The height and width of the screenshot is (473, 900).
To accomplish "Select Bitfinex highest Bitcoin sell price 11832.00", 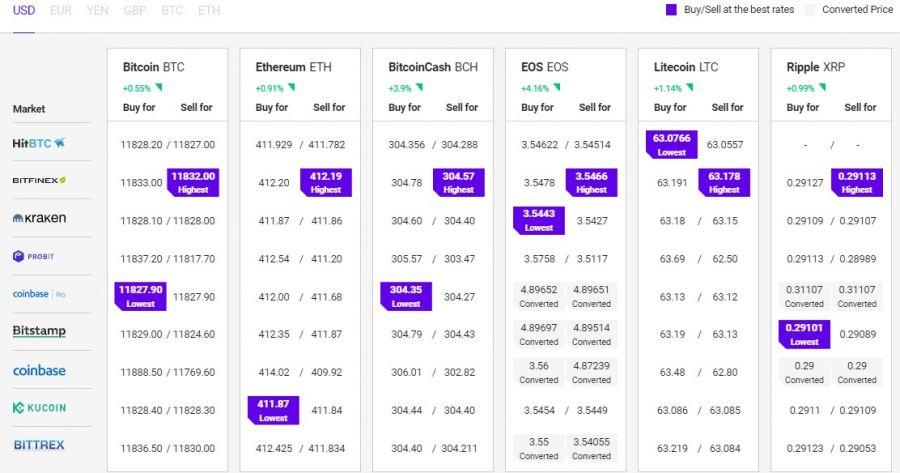I will [x=193, y=182].
